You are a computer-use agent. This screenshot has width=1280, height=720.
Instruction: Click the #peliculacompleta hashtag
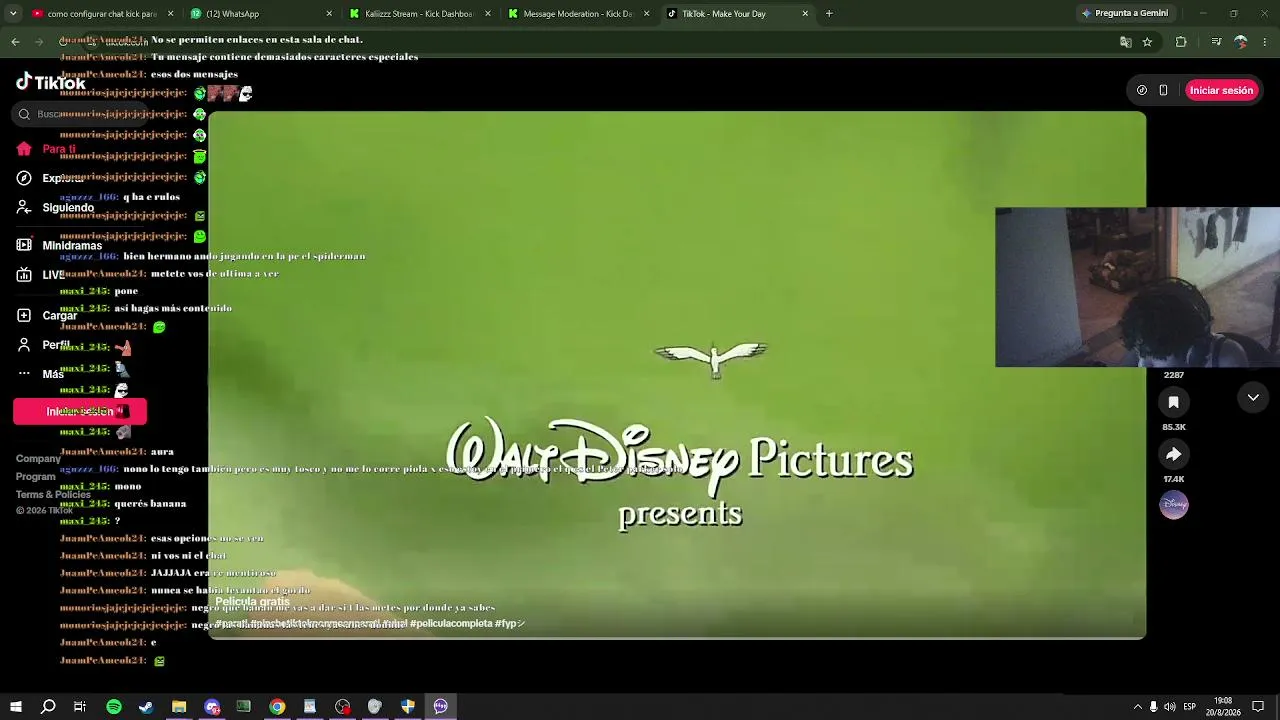pos(450,623)
